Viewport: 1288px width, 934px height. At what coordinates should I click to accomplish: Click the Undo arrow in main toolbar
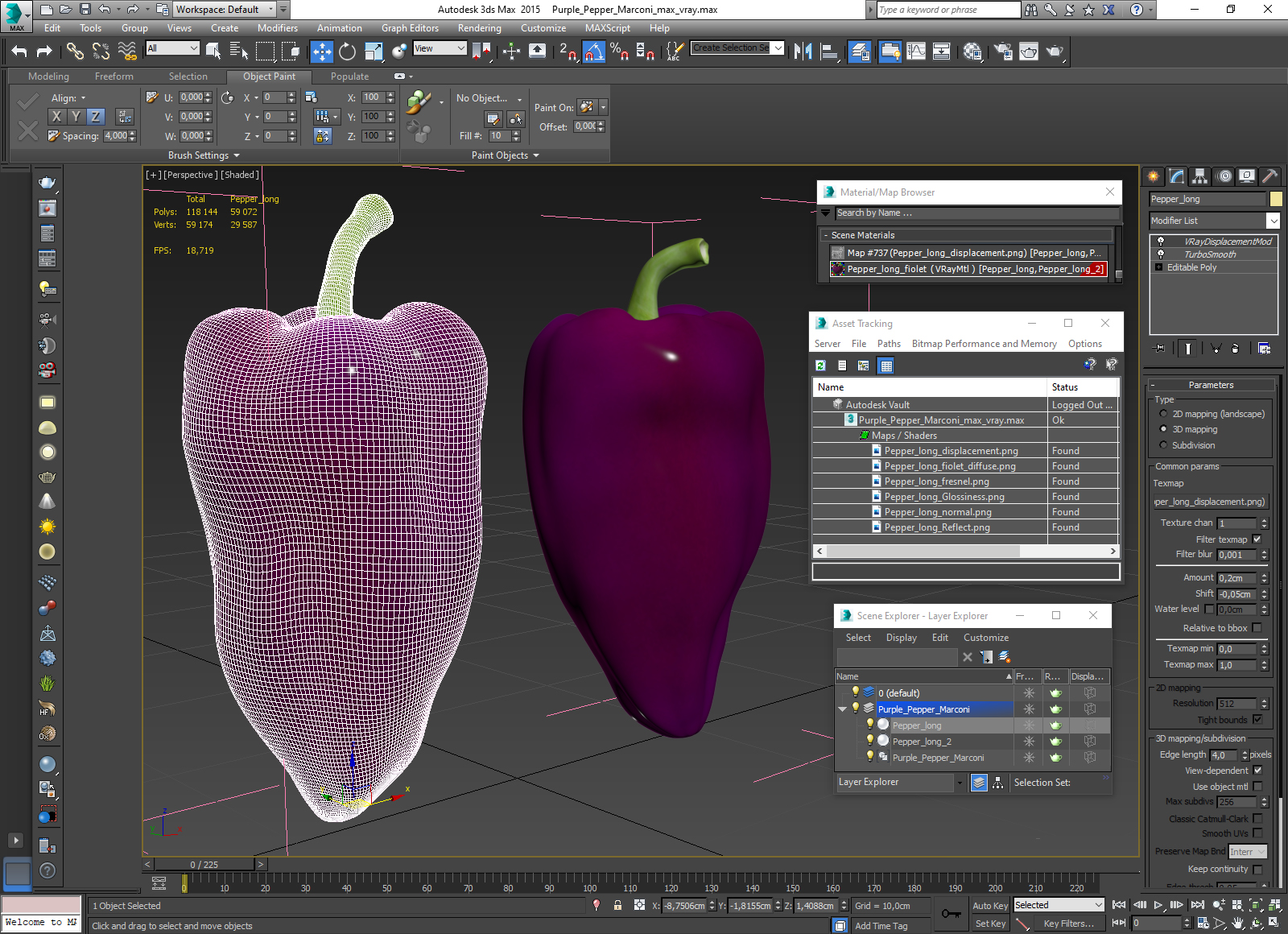pos(19,52)
